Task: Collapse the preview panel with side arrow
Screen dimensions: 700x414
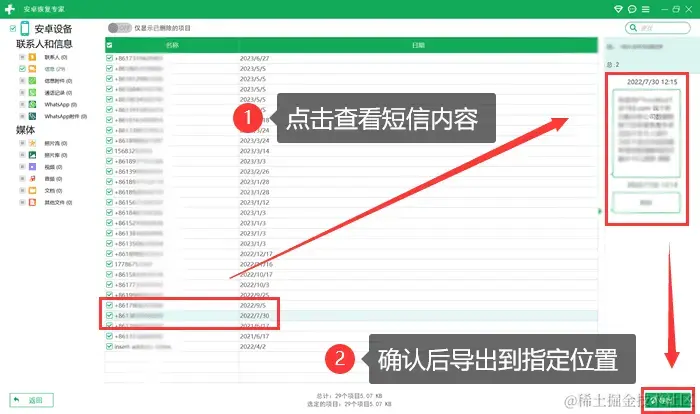Action: 600,211
